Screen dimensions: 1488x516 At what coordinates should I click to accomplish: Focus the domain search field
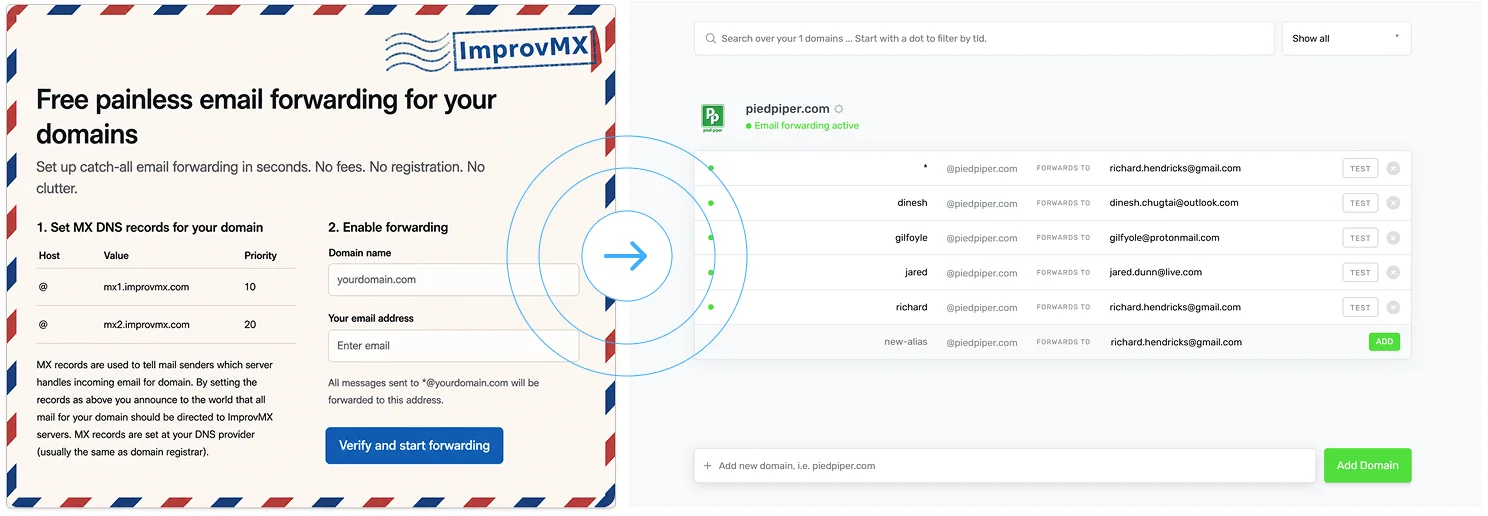[984, 39]
